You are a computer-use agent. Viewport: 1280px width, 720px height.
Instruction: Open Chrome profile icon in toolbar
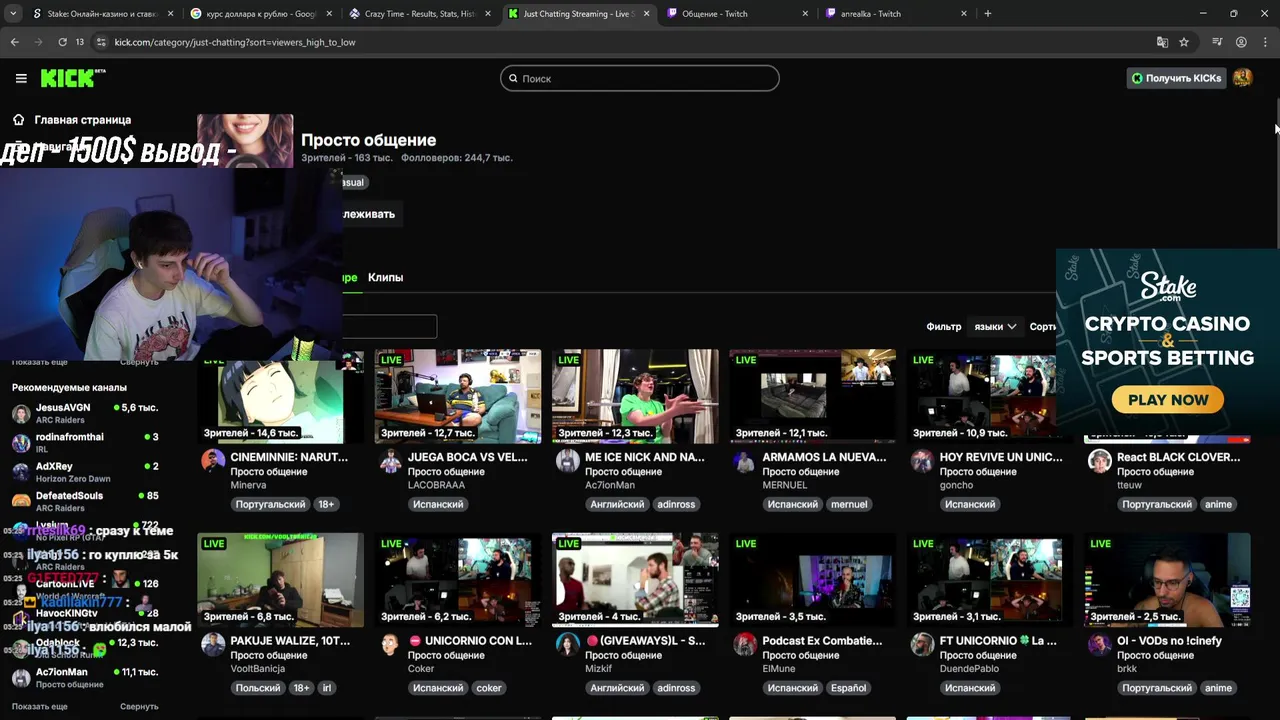click(1241, 42)
